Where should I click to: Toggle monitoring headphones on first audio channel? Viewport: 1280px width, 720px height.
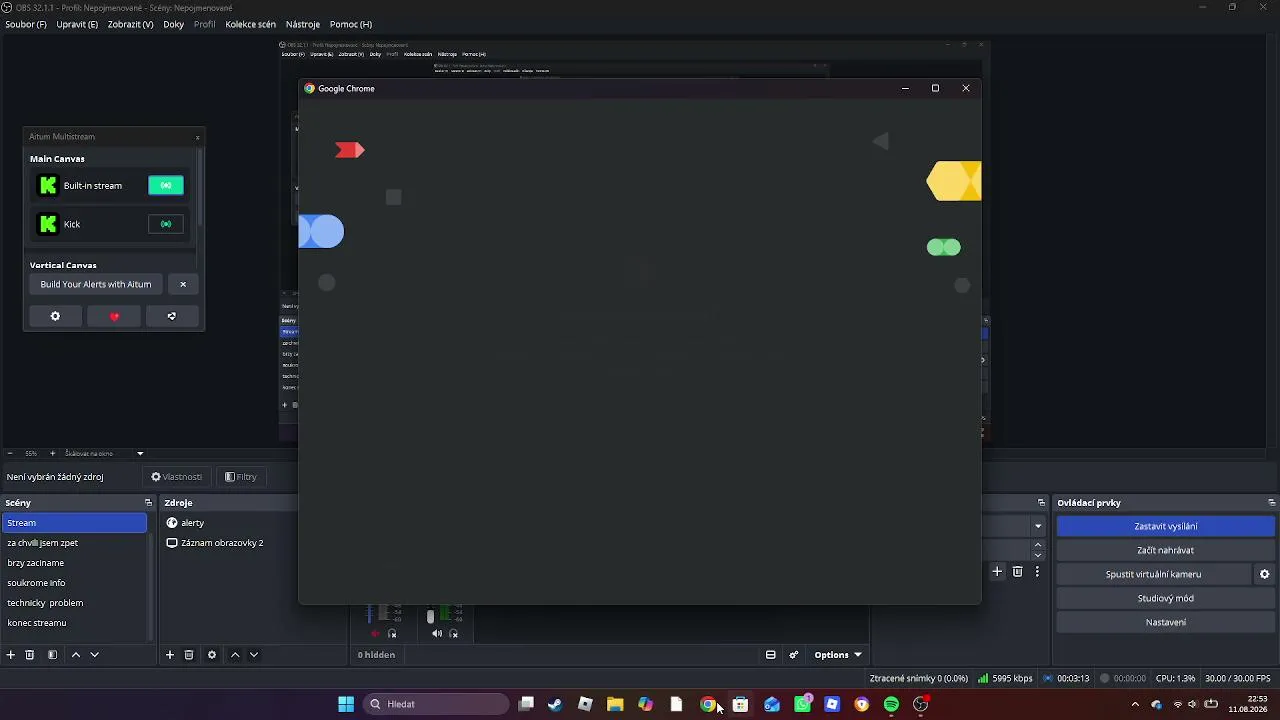pos(392,633)
